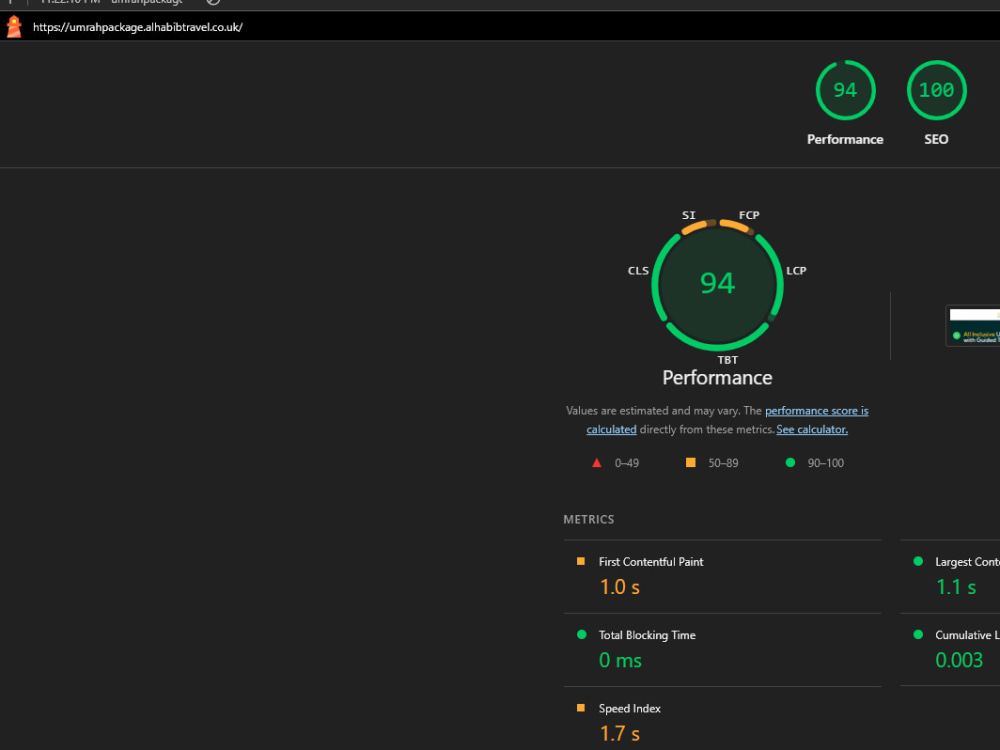Viewport: 1000px width, 750px height.
Task: Click the 1.1 s Largest Contentful Paint value
Action: (955, 587)
